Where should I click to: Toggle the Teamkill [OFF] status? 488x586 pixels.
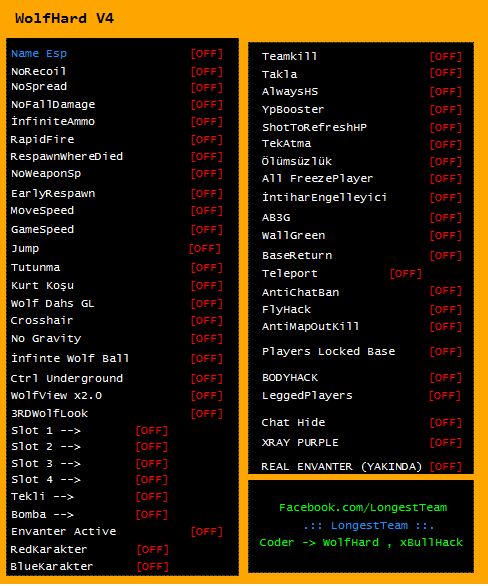(445, 57)
